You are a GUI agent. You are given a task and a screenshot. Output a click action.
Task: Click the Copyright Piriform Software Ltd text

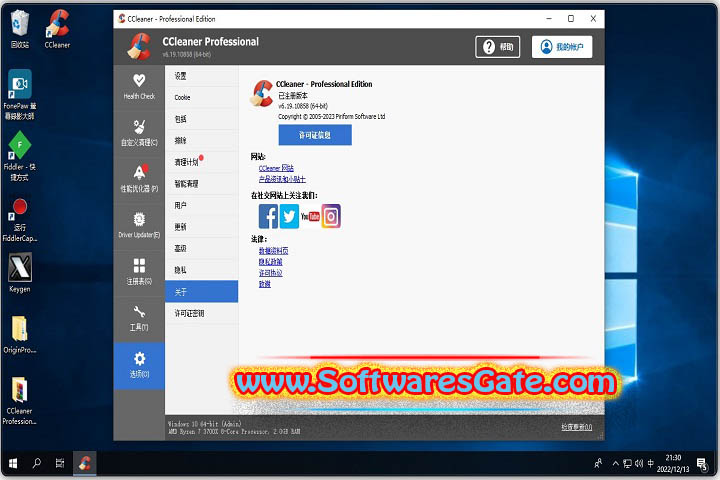pos(332,117)
